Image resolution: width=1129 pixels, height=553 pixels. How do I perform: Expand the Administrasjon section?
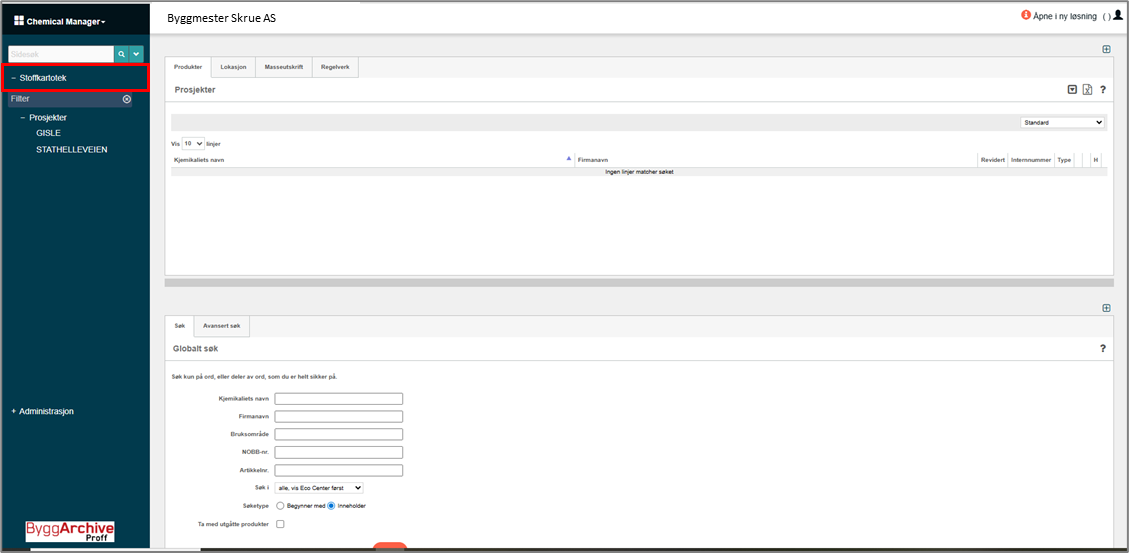[42, 411]
